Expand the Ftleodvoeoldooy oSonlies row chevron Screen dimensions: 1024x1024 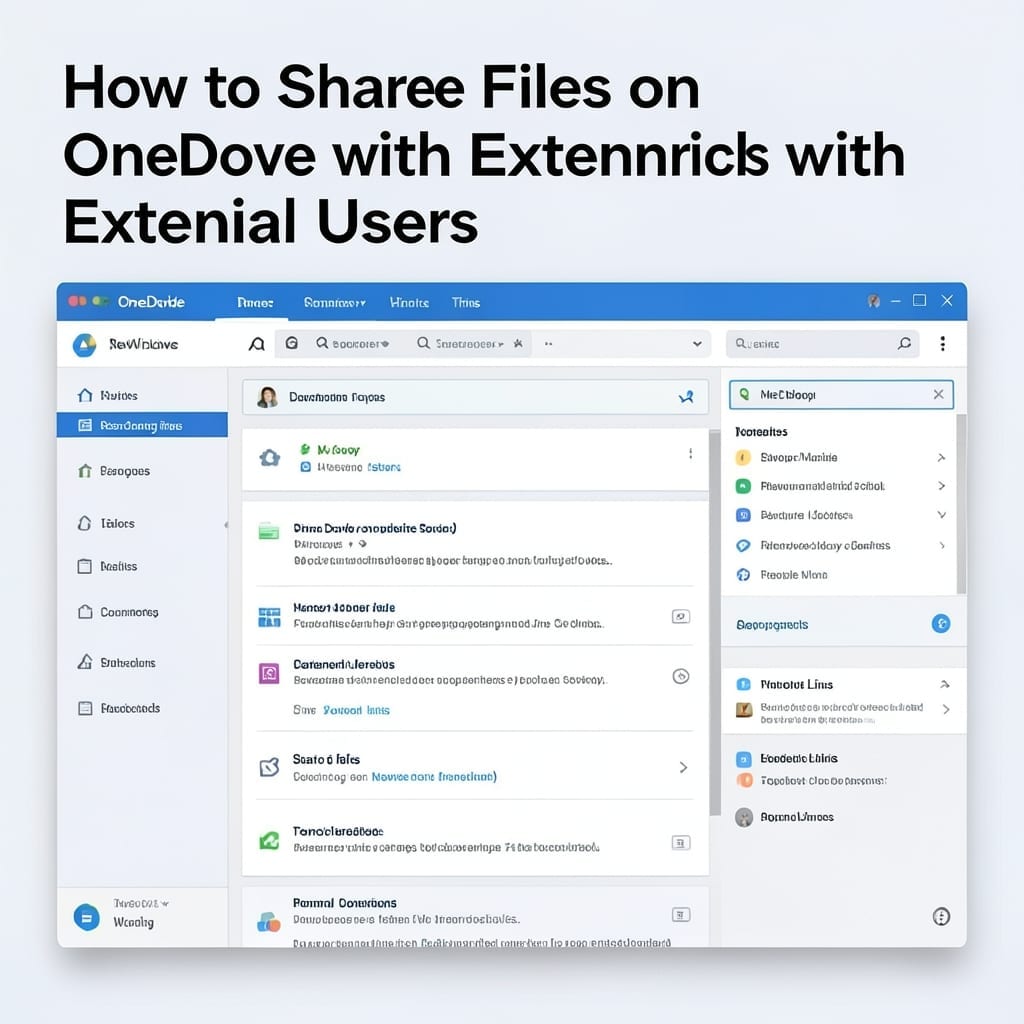(x=942, y=545)
